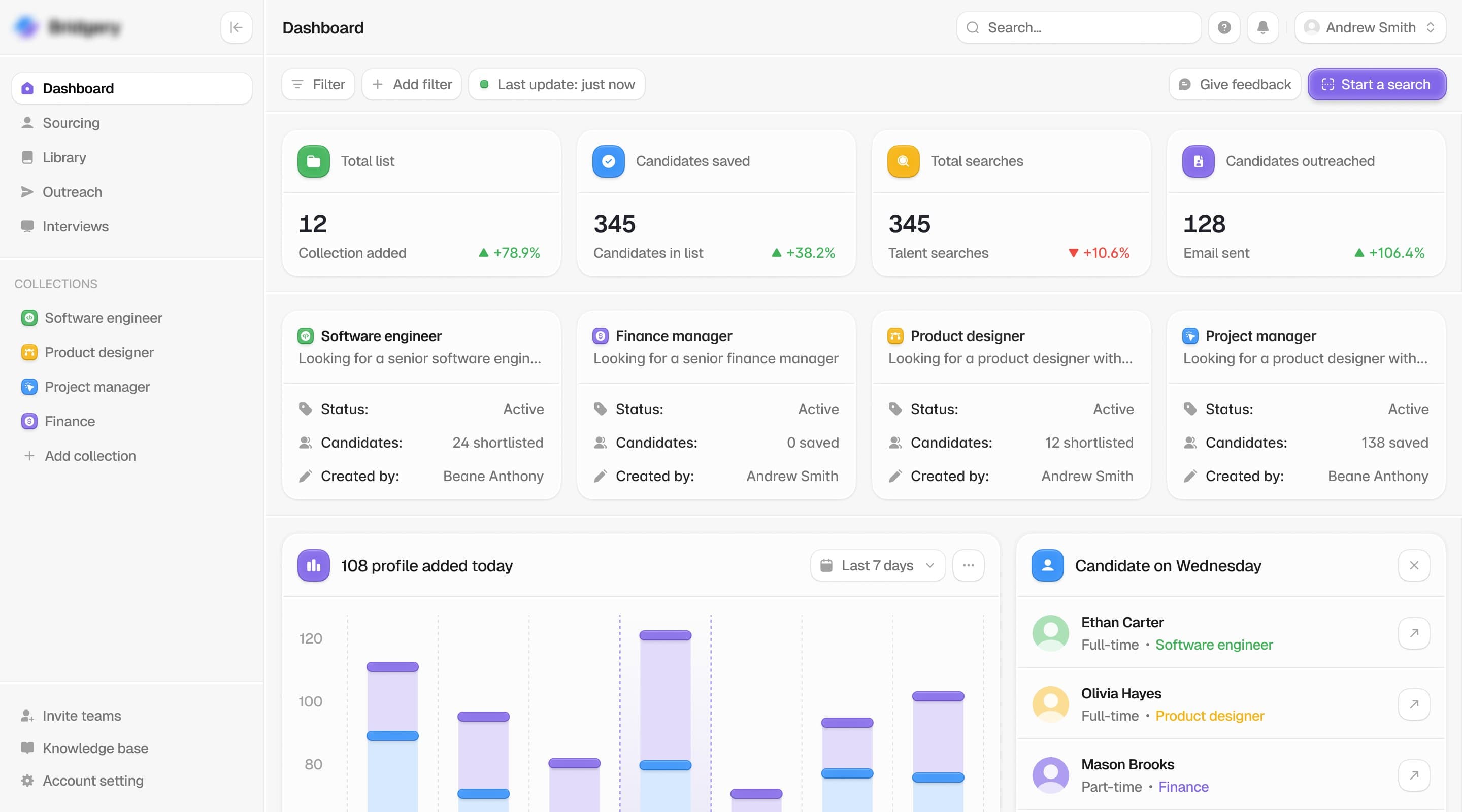
Task: Open the Product designer card title
Action: coord(967,336)
